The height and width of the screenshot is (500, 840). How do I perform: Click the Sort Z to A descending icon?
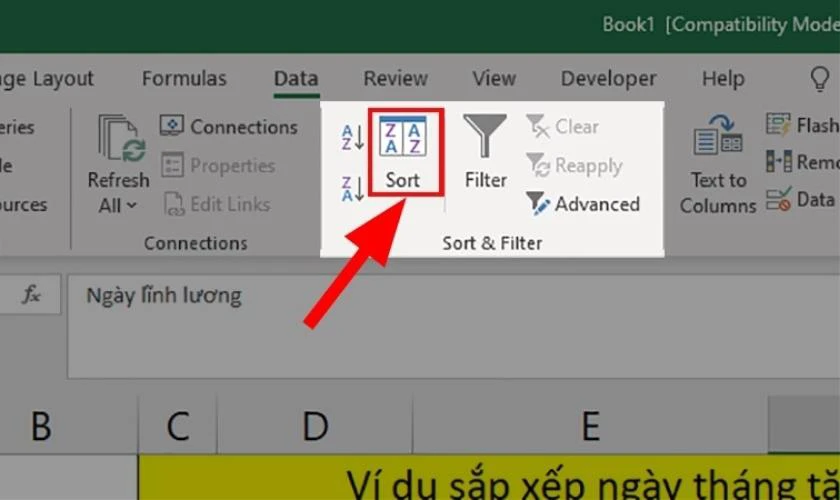tap(353, 189)
